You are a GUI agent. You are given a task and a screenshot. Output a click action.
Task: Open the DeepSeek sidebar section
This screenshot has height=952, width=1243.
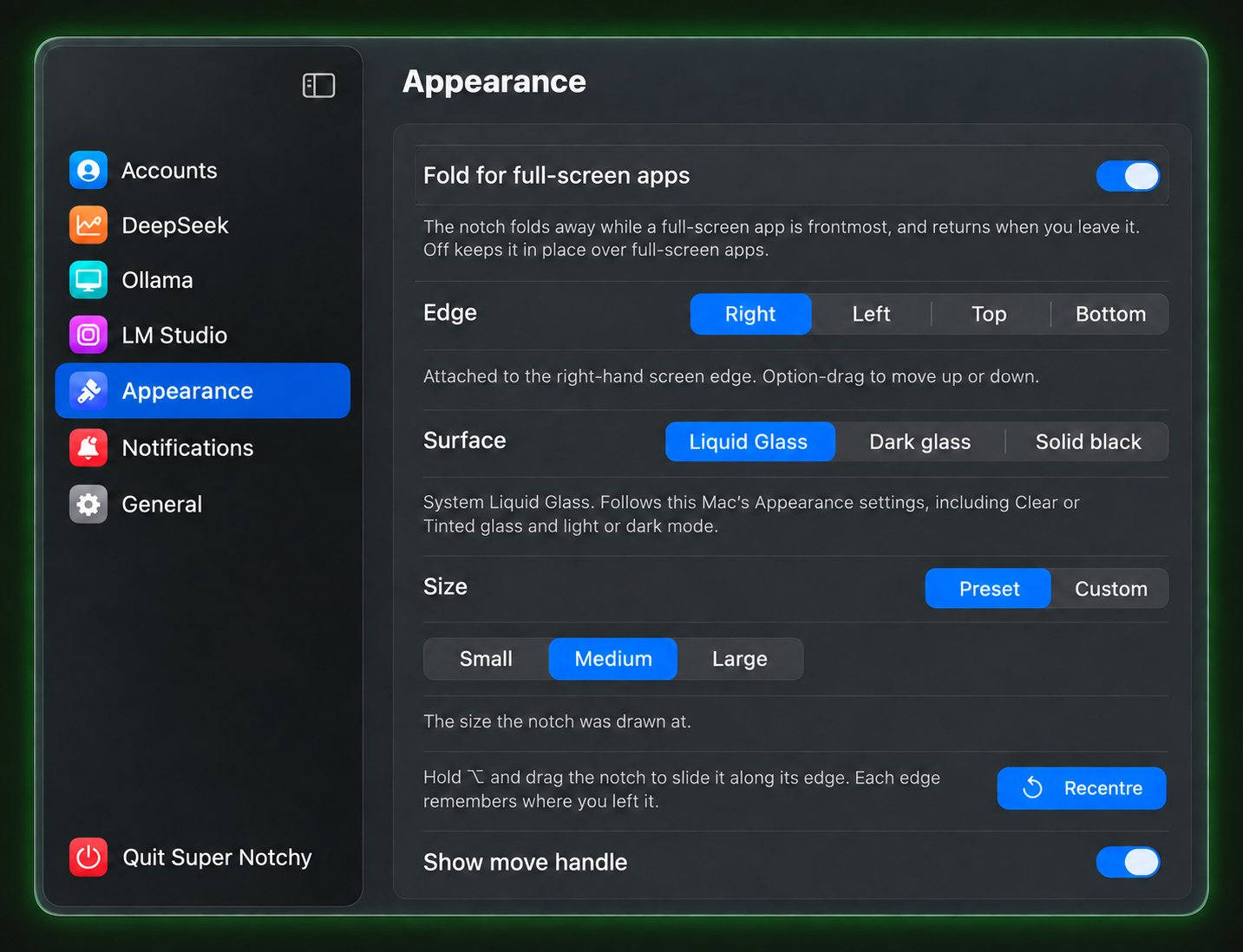203,225
